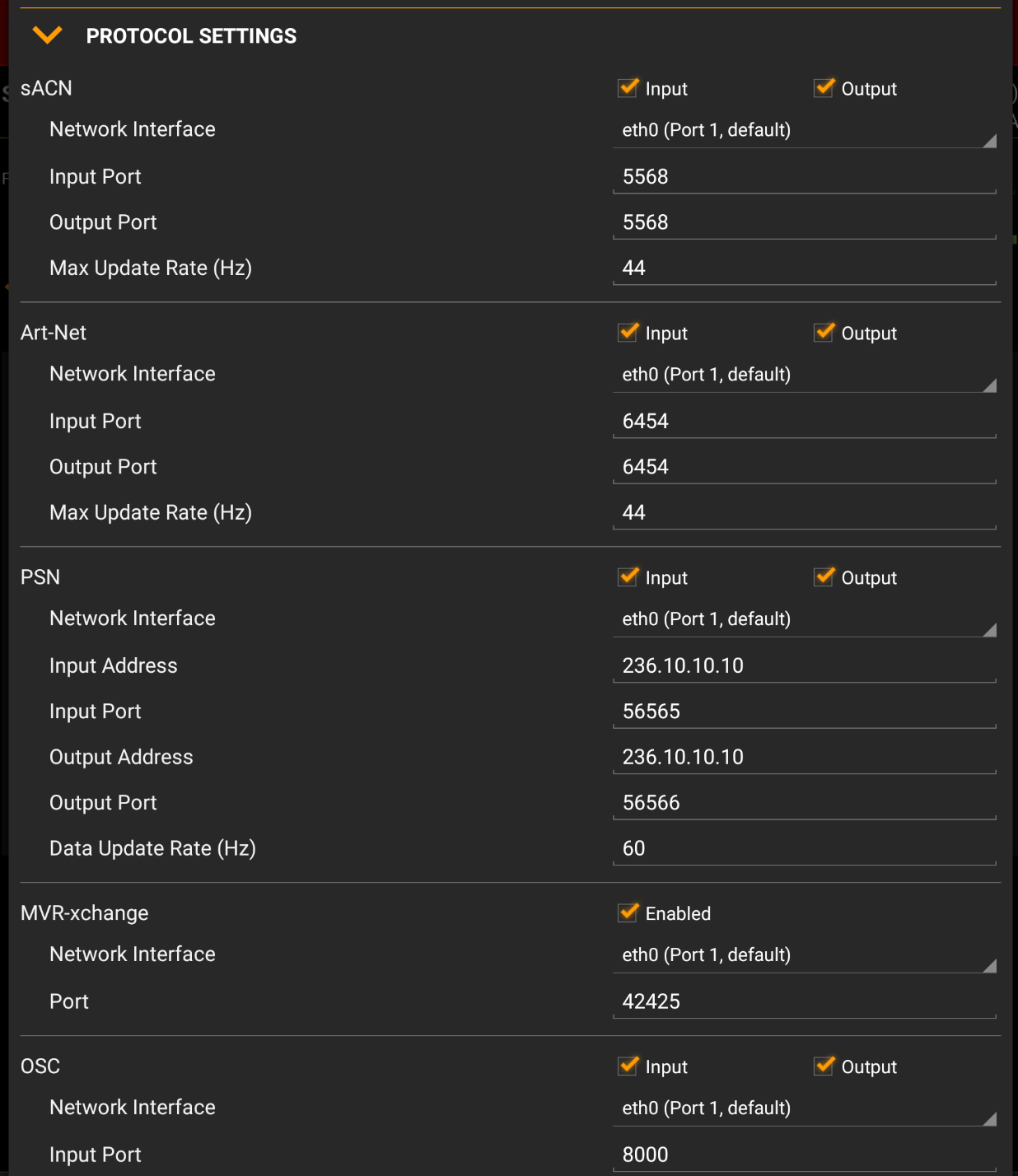The height and width of the screenshot is (1176, 1018).
Task: Toggle OSC Input checkbox
Action: coord(628,1066)
